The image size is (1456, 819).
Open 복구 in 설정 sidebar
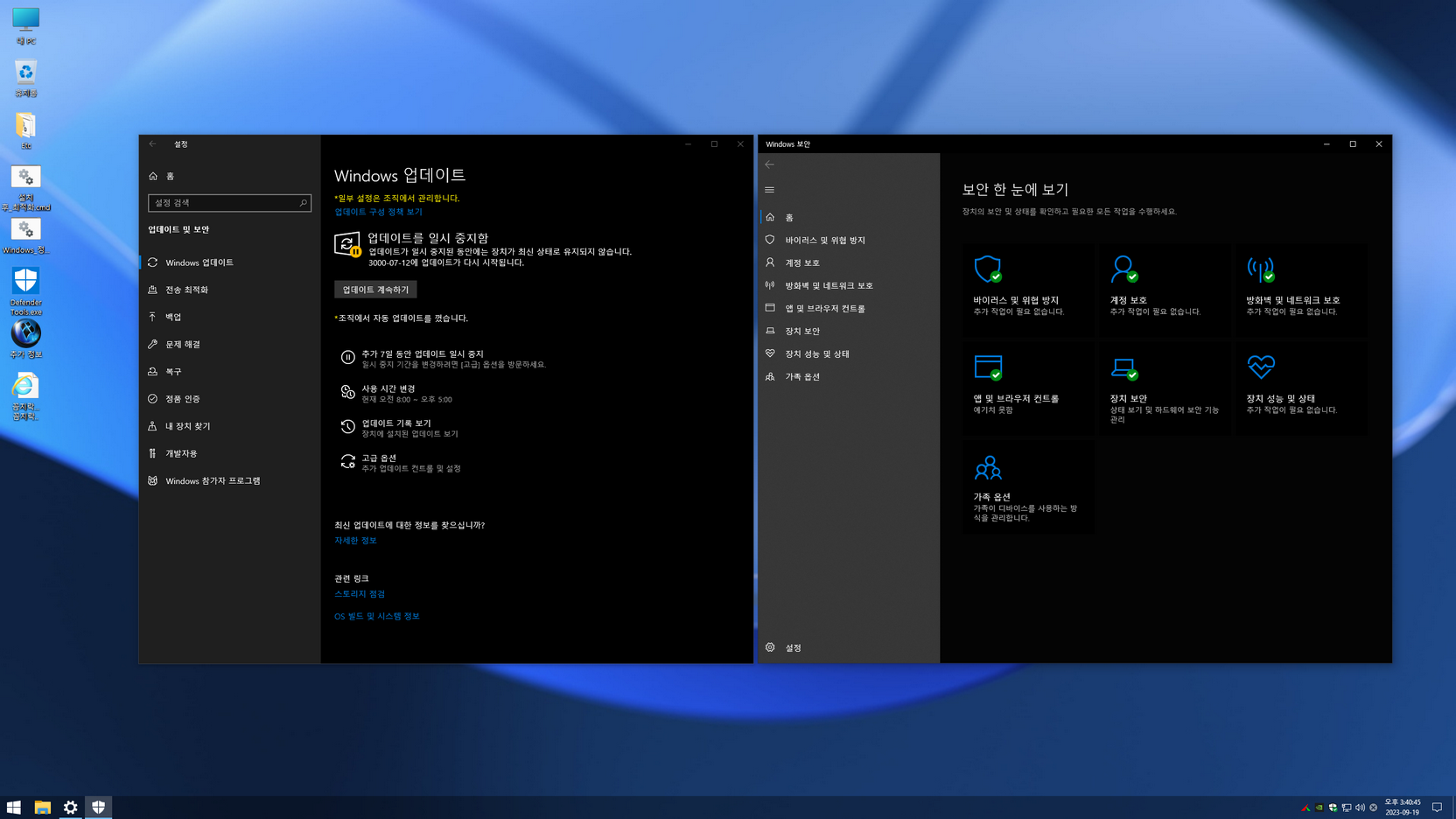pos(229,372)
